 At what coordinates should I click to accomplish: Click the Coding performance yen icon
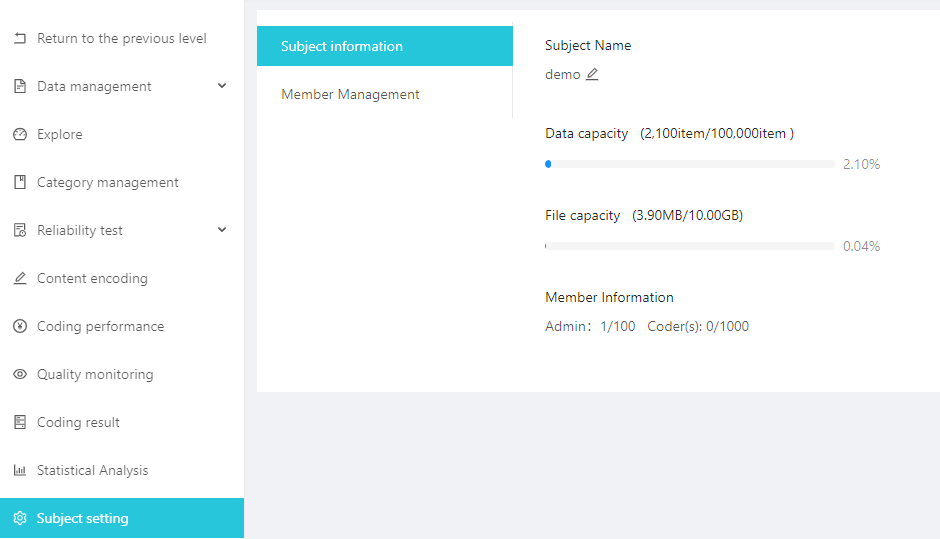tap(20, 326)
